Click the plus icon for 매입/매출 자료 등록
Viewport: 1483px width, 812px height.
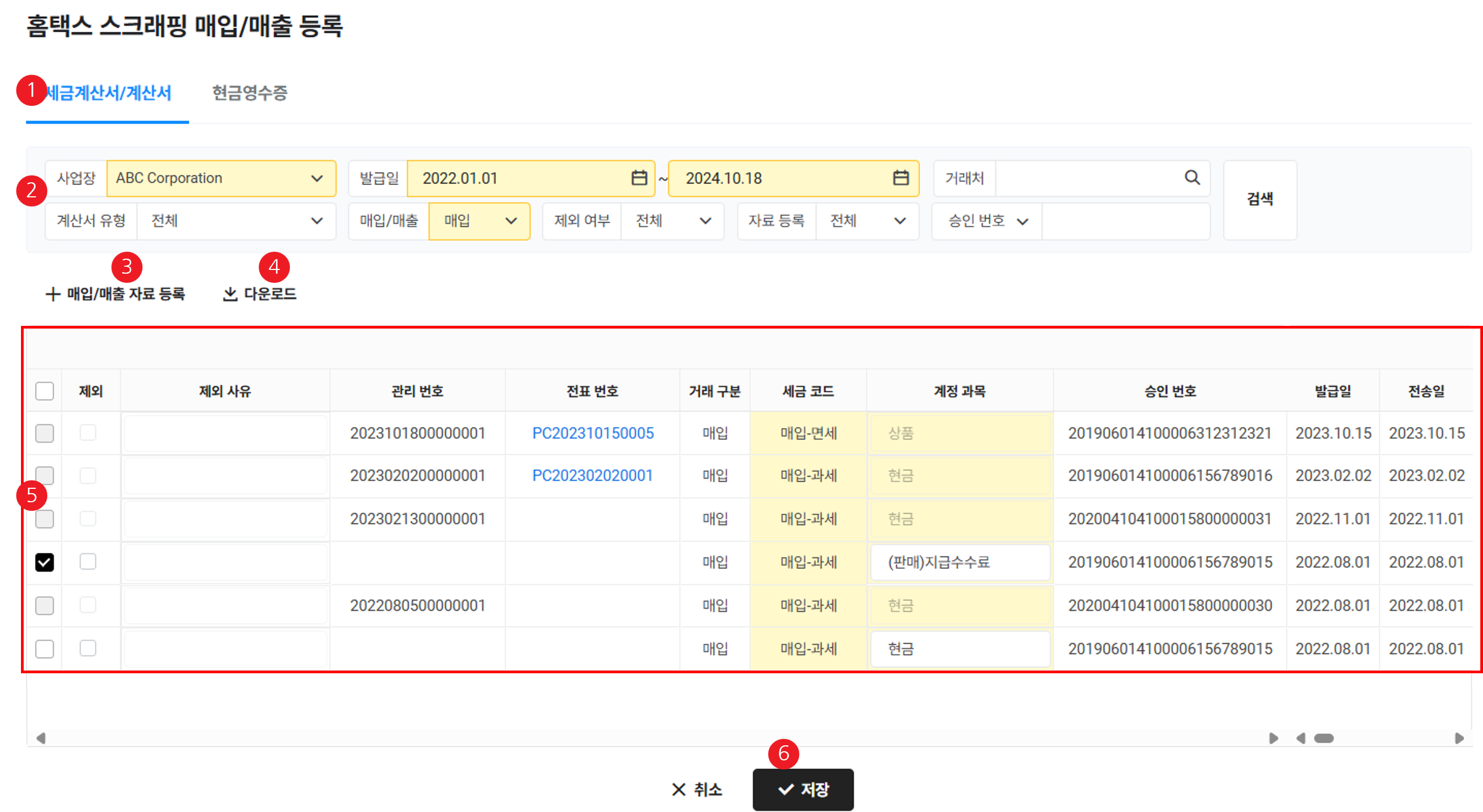(x=53, y=294)
